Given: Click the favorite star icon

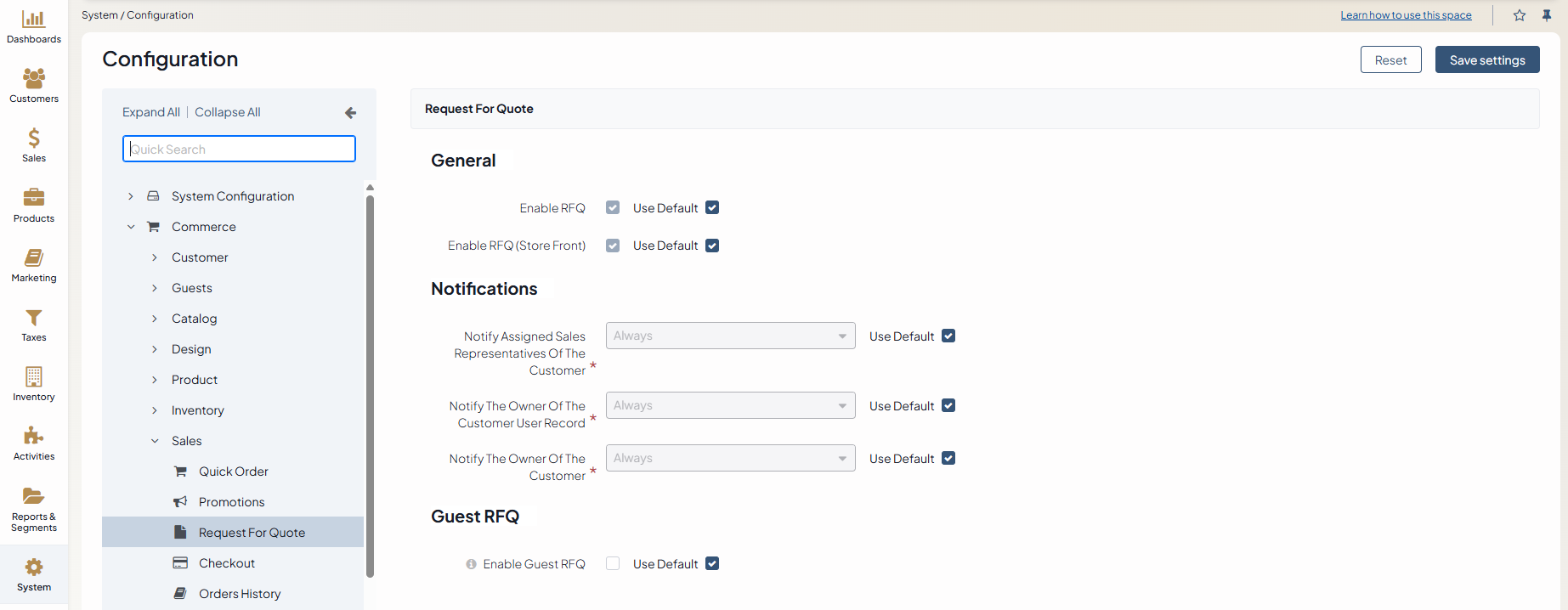Looking at the screenshot, I should 1520,15.
